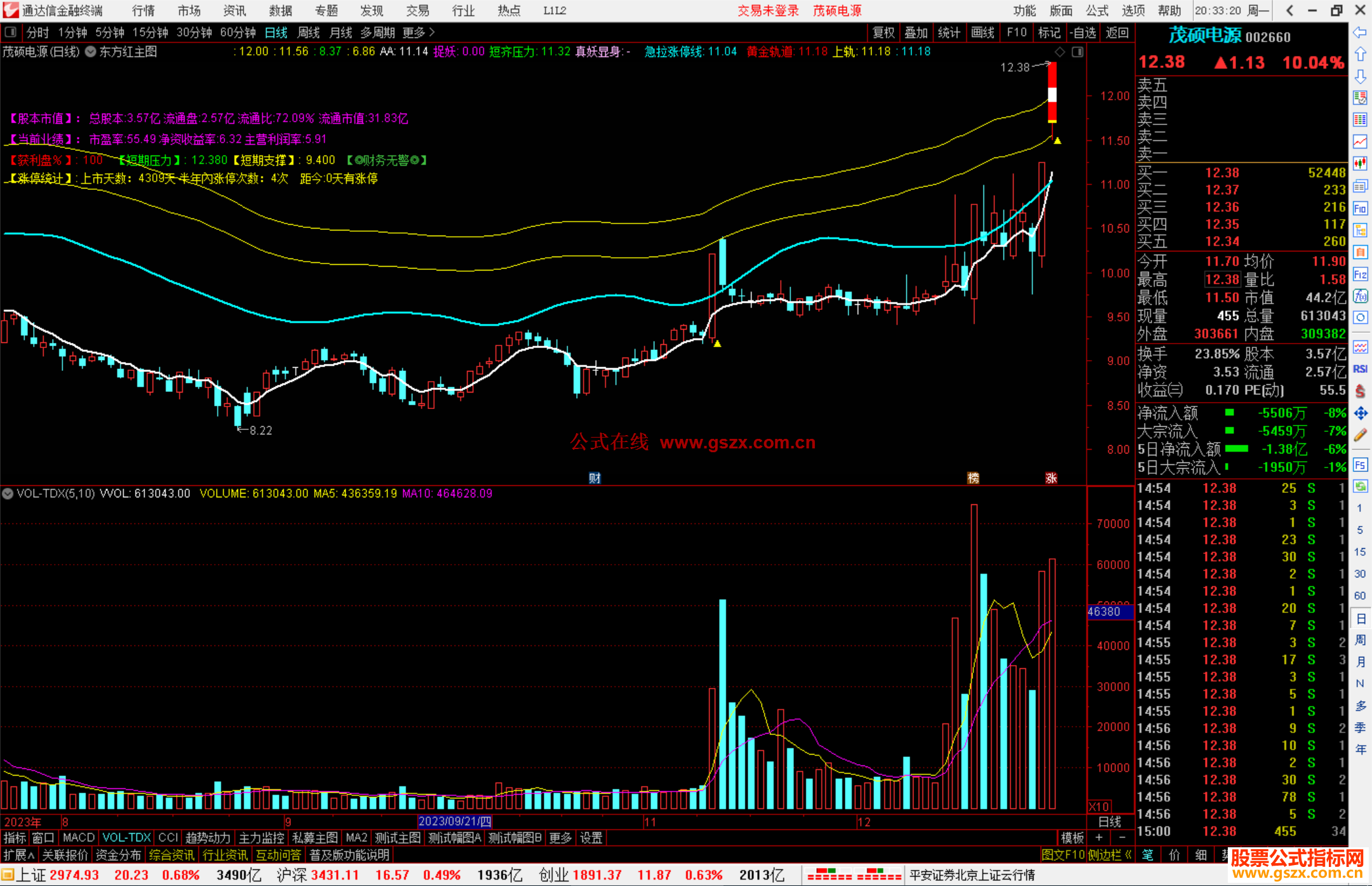This screenshot has width=1372, height=886.
Task: Click the orange document sidebar icon
Action: tap(1360, 252)
